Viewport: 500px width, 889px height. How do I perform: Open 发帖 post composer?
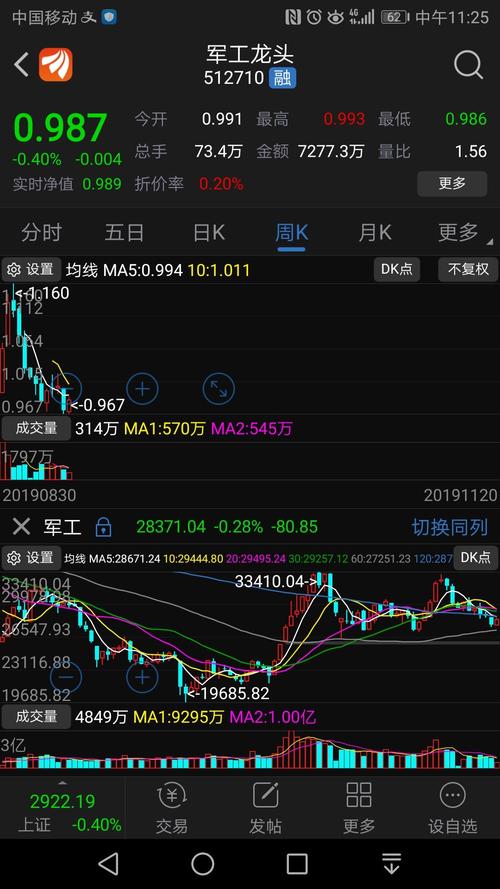pyautogui.click(x=265, y=808)
